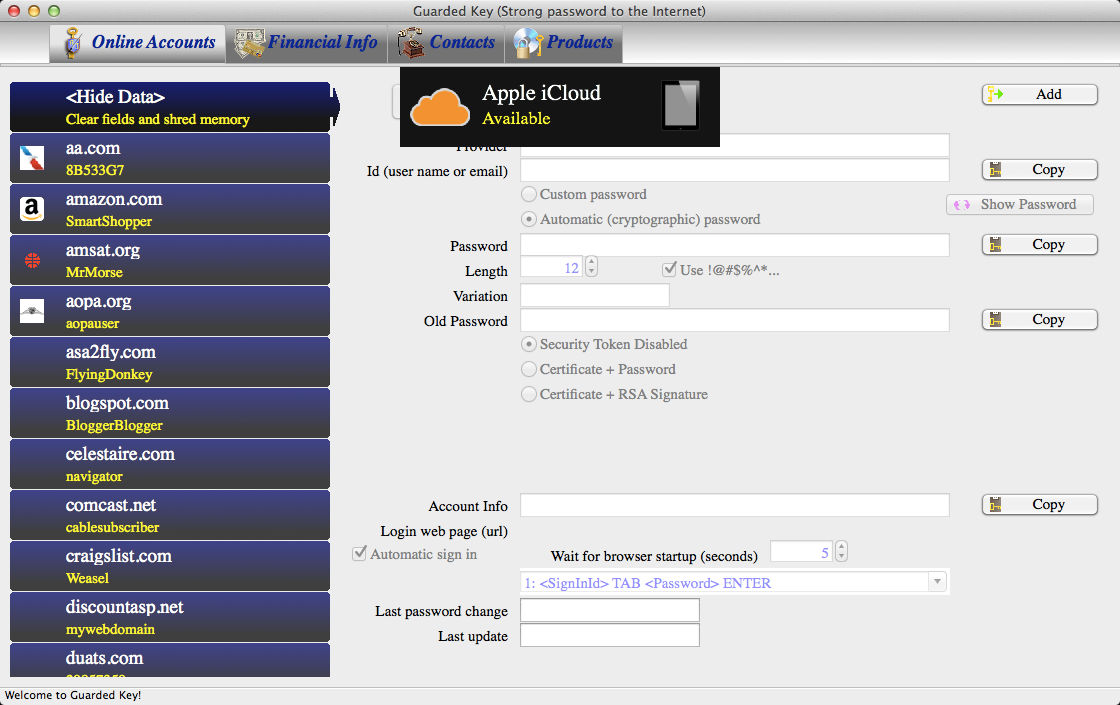Select the celestaire.com navigator entry
The height and width of the screenshot is (705, 1120).
pos(170,464)
